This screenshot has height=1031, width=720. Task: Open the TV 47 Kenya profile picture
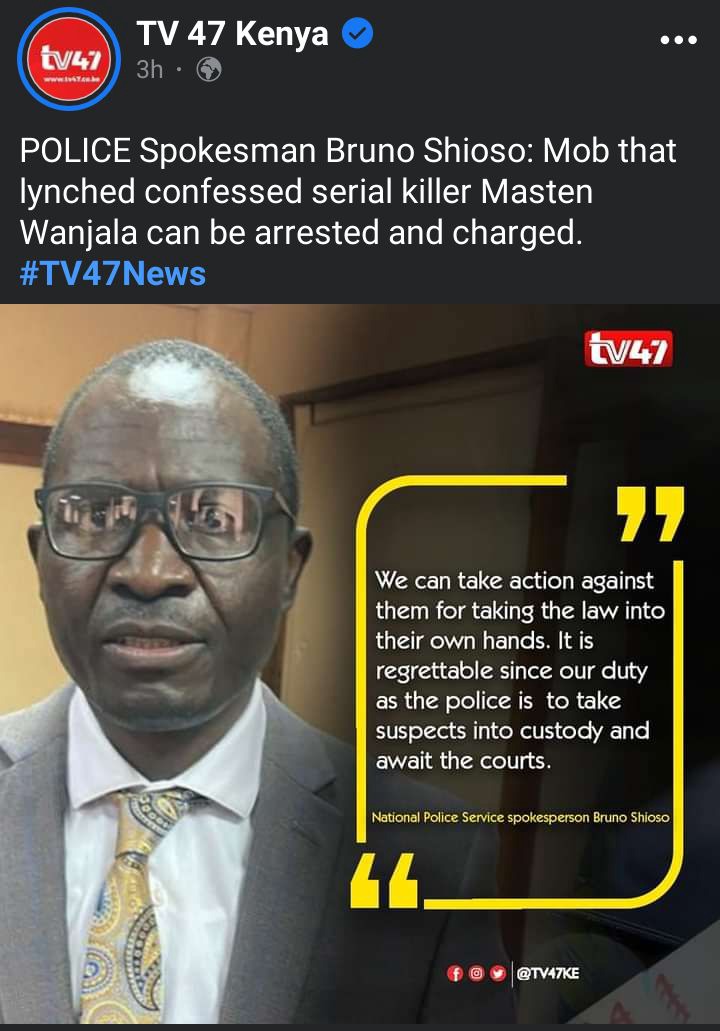coord(69,60)
